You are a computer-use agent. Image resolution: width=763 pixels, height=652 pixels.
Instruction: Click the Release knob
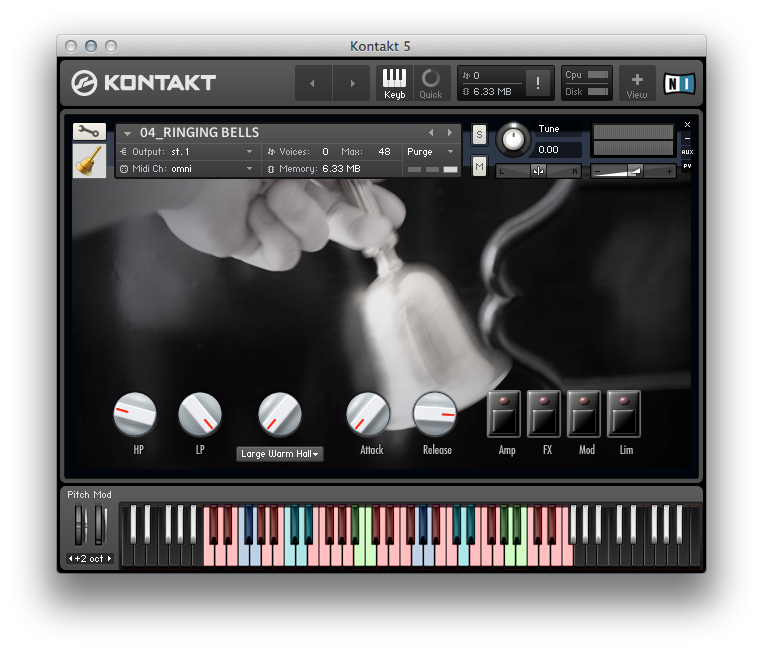point(435,415)
